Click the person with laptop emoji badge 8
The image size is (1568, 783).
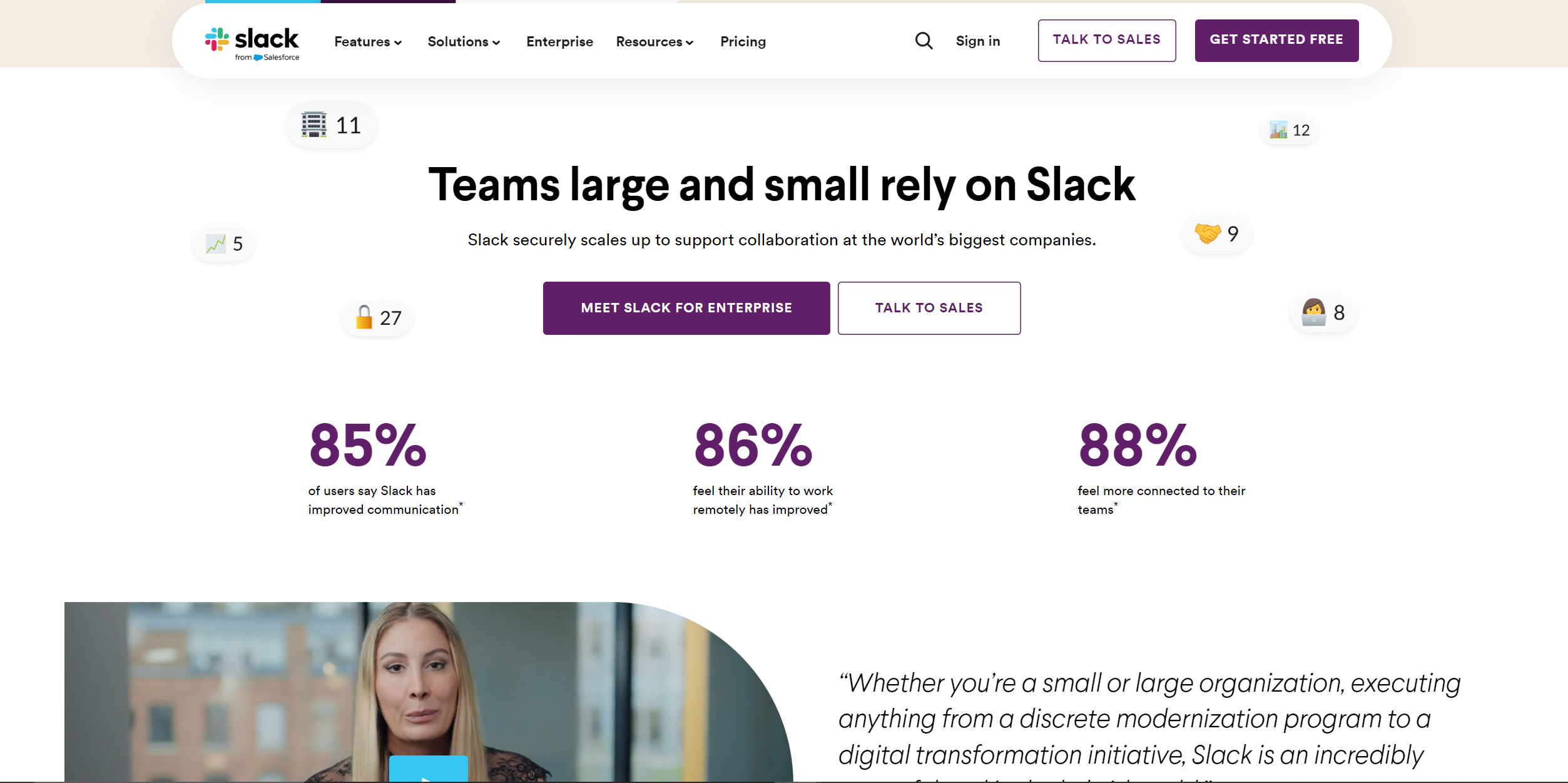click(1323, 312)
